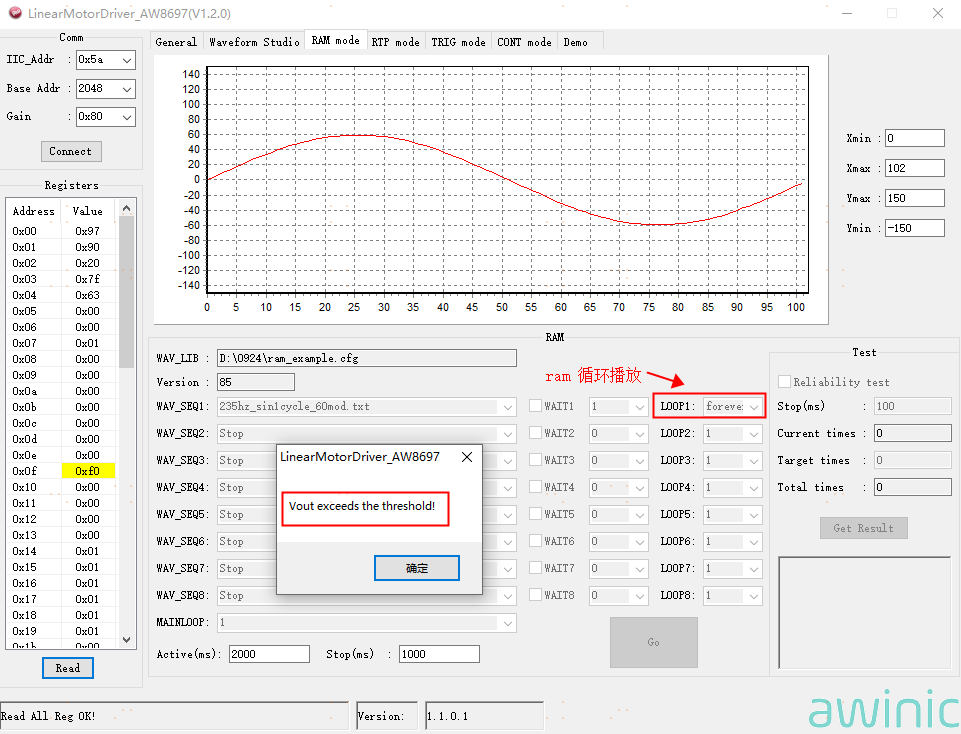
Task: Click the Xmin input field
Action: pyautogui.click(x=914, y=138)
